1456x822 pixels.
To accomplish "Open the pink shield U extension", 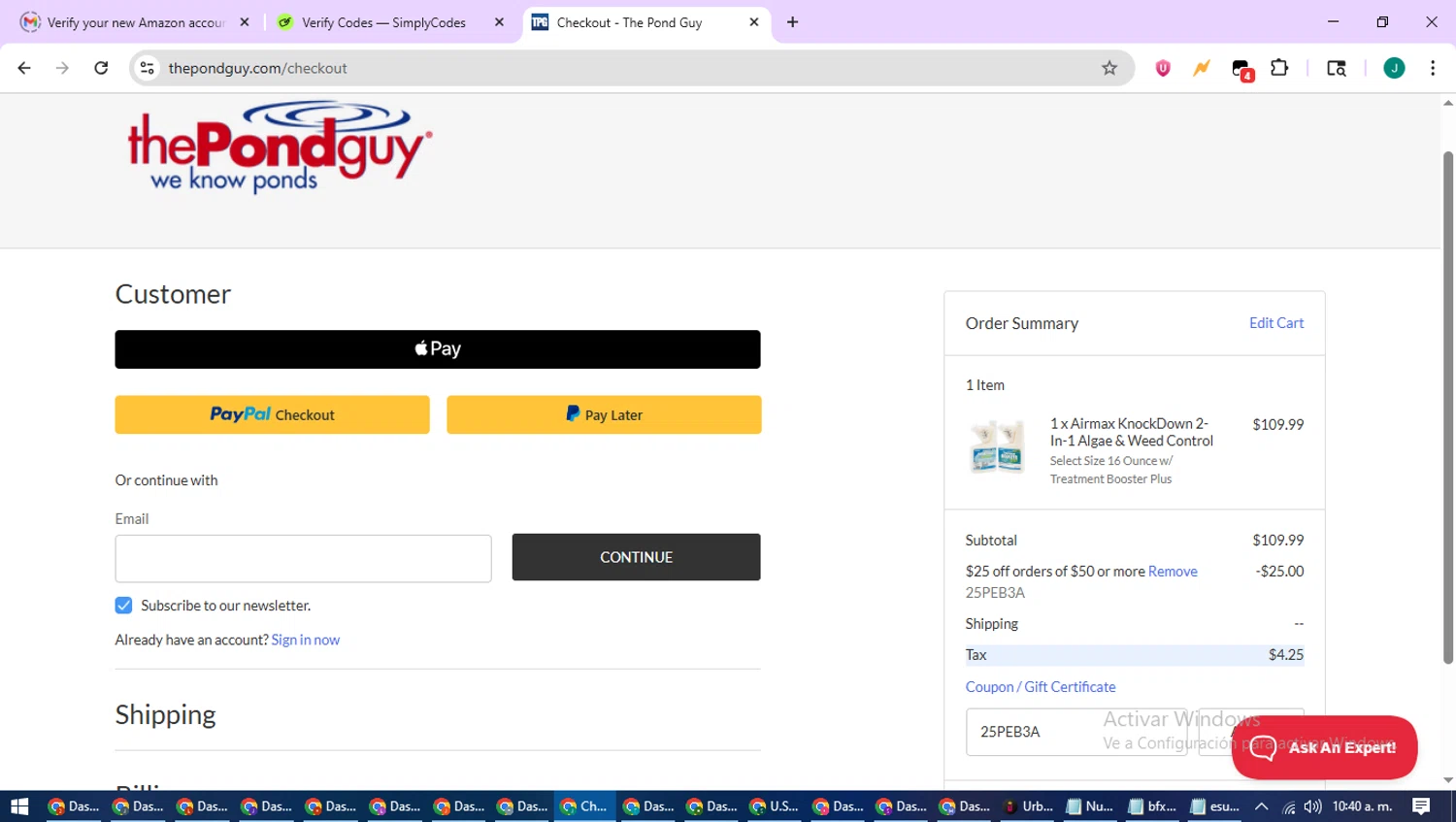I will tap(1163, 68).
